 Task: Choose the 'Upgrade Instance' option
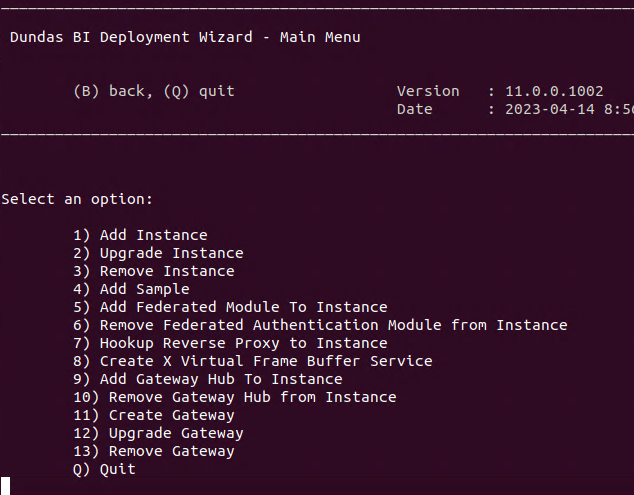pos(158,253)
